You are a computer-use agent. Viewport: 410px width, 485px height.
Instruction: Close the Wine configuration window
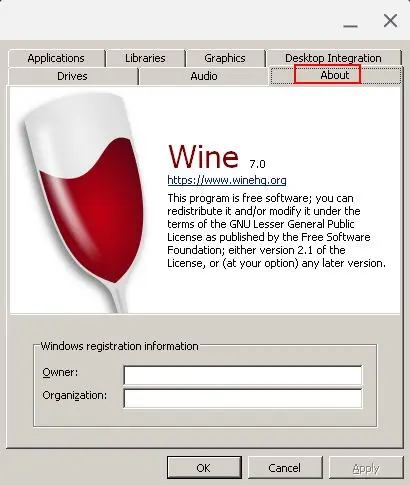tap(390, 21)
